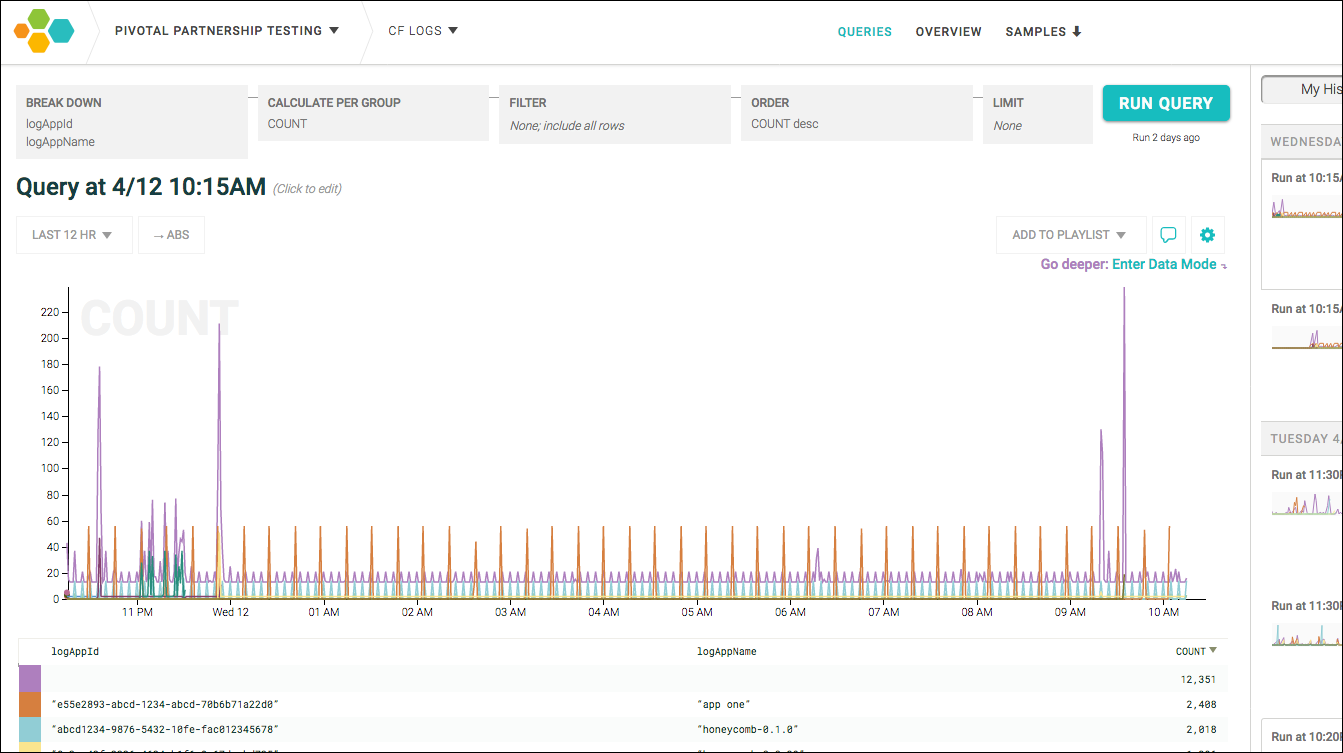This screenshot has width=1343, height=753.
Task: Select the orange swatch of the app one row
Action: pos(30,704)
